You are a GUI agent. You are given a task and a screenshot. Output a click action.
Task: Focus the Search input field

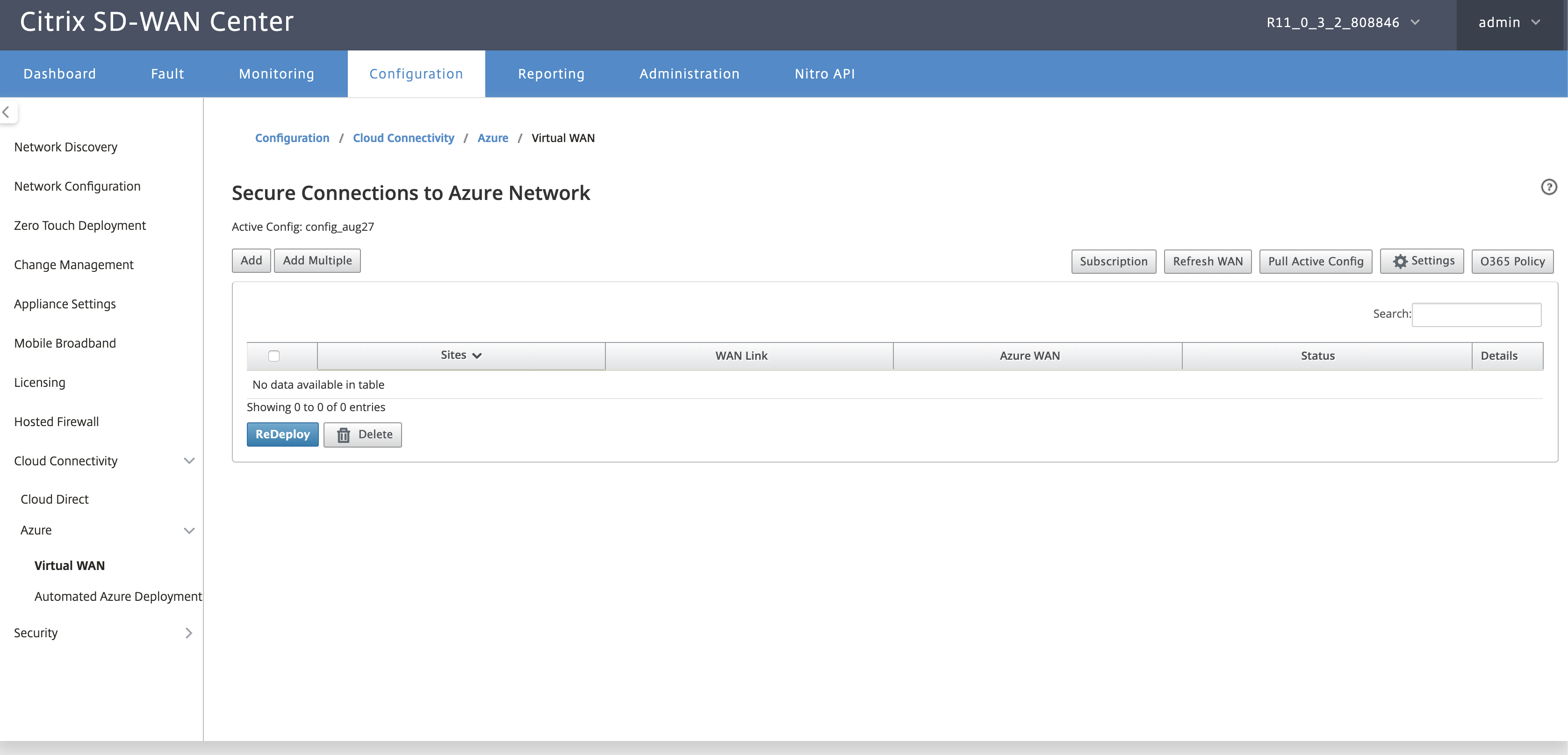(1476, 314)
